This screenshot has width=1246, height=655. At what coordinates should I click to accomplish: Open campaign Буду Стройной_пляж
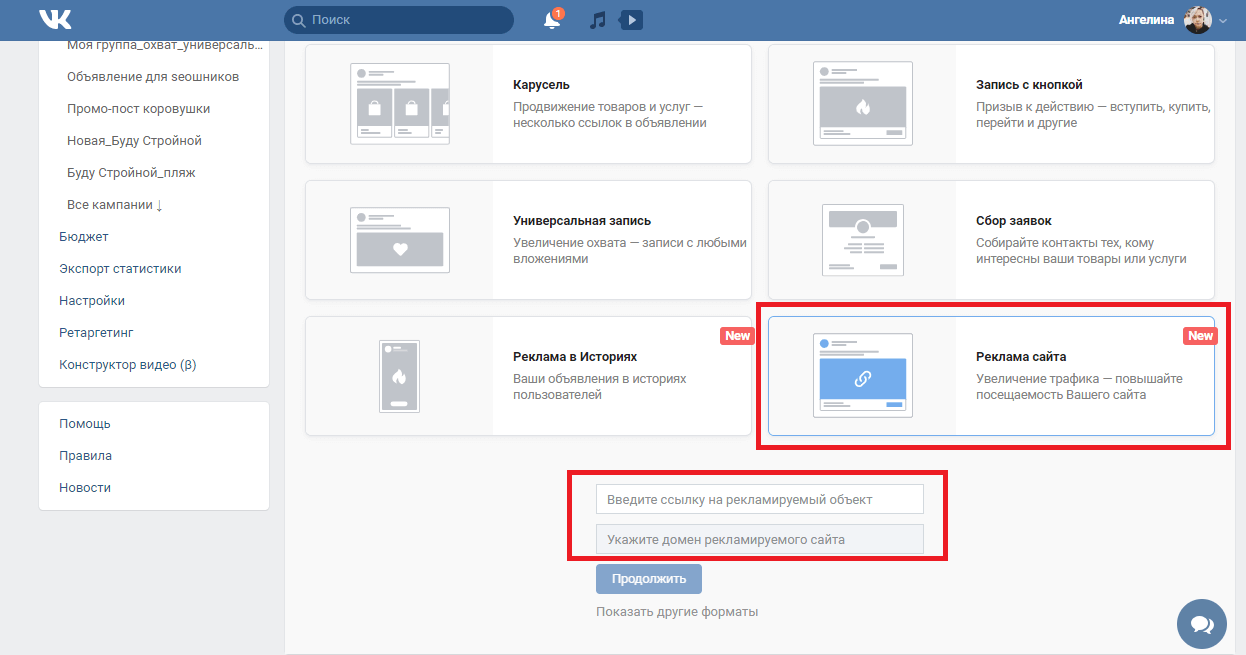[x=131, y=173]
